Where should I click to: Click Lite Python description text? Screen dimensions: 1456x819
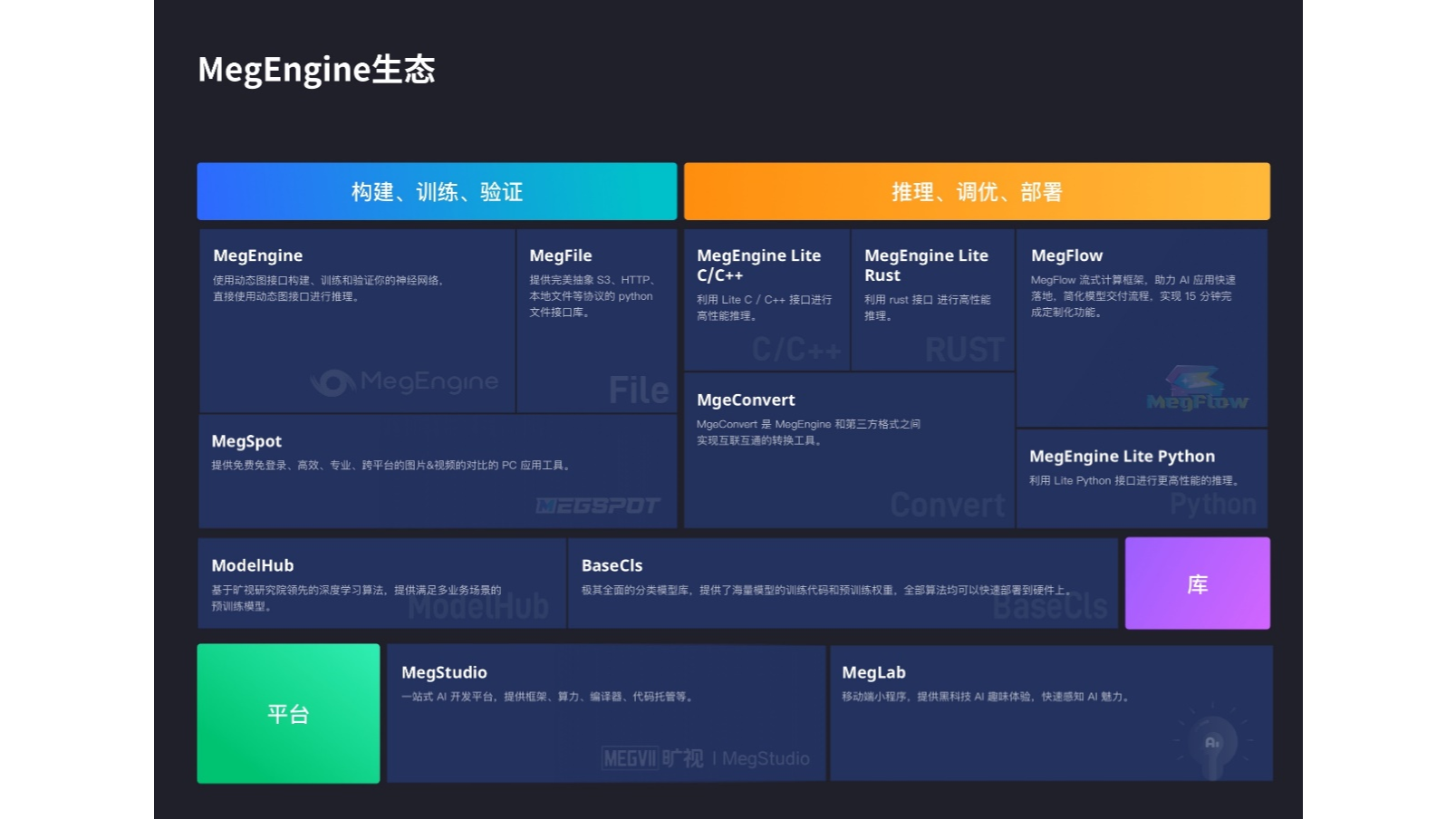pyautogui.click(x=1134, y=480)
